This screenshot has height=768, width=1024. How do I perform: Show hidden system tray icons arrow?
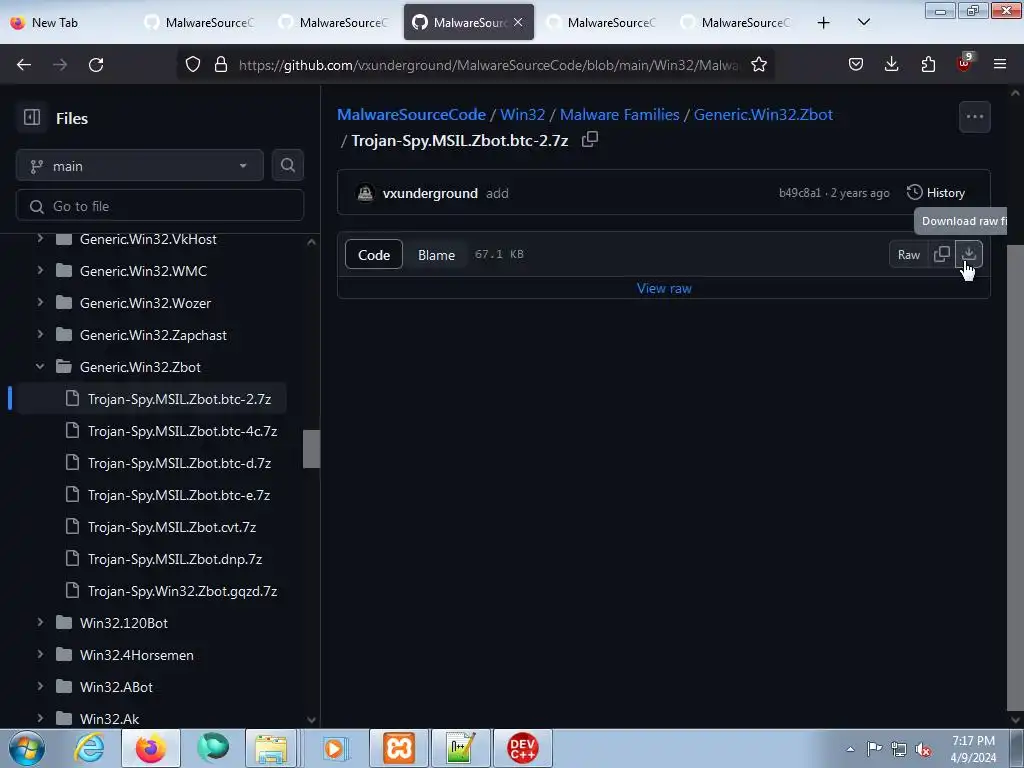850,749
